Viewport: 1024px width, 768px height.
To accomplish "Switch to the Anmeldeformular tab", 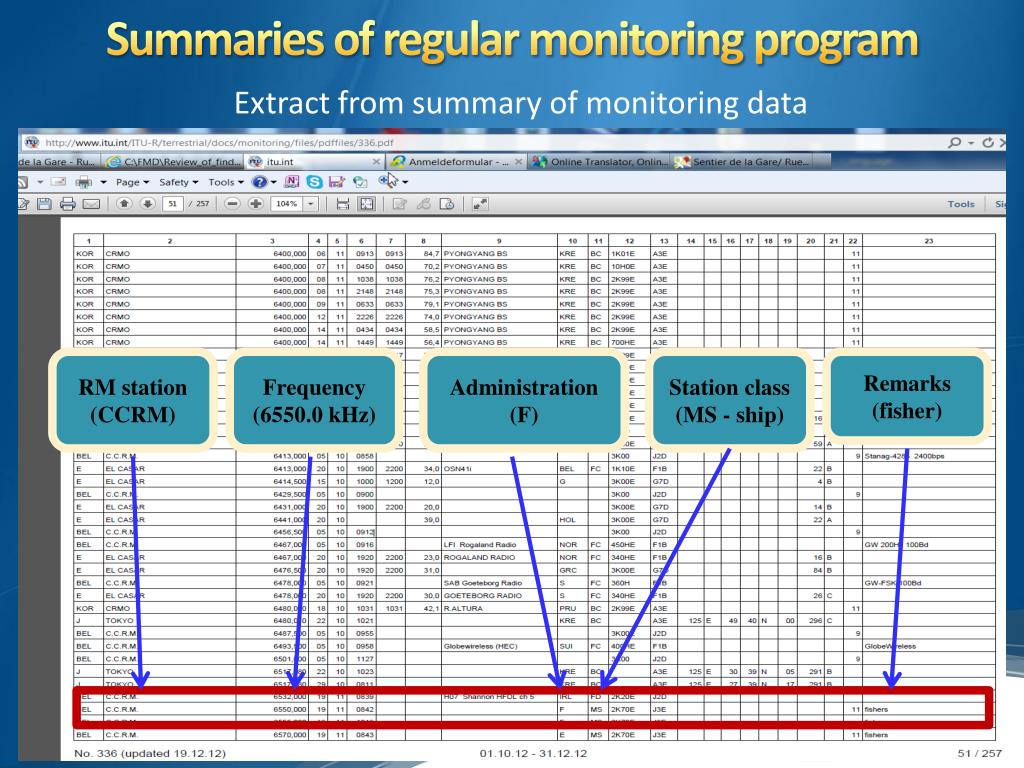I will (x=456, y=161).
